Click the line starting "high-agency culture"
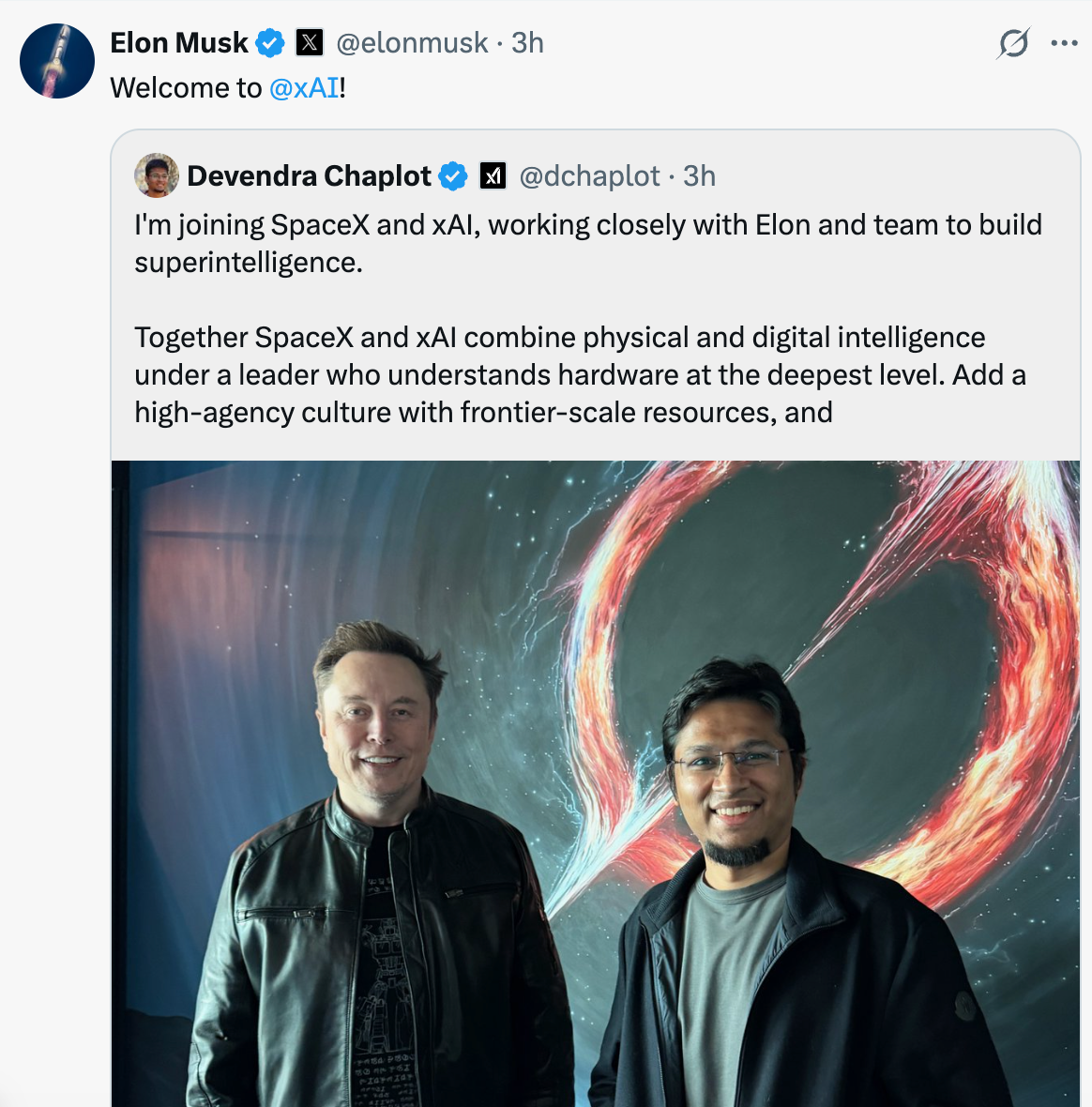This screenshot has width=1092, height=1107. coord(483,413)
